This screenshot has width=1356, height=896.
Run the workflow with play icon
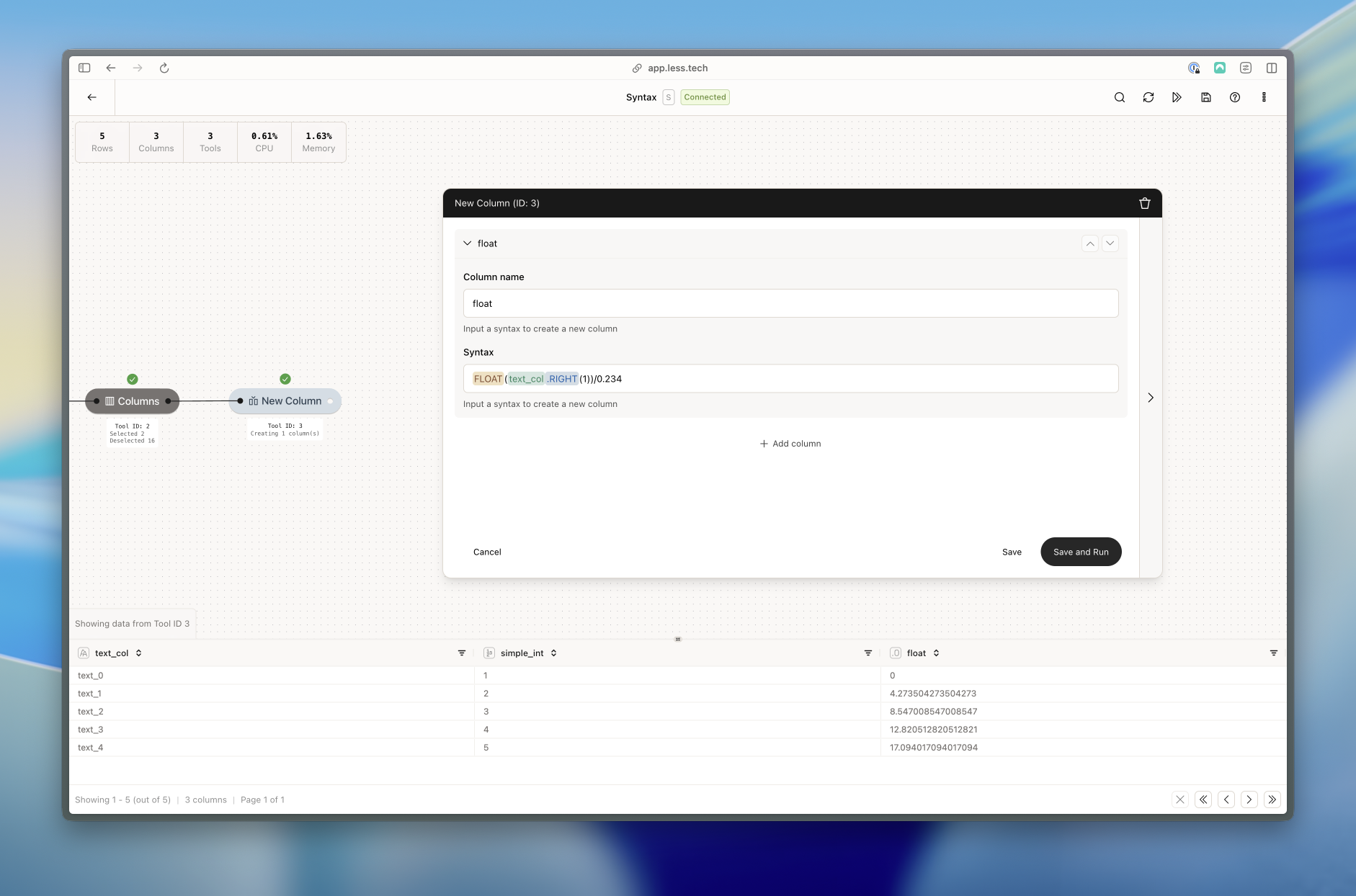(x=1177, y=97)
